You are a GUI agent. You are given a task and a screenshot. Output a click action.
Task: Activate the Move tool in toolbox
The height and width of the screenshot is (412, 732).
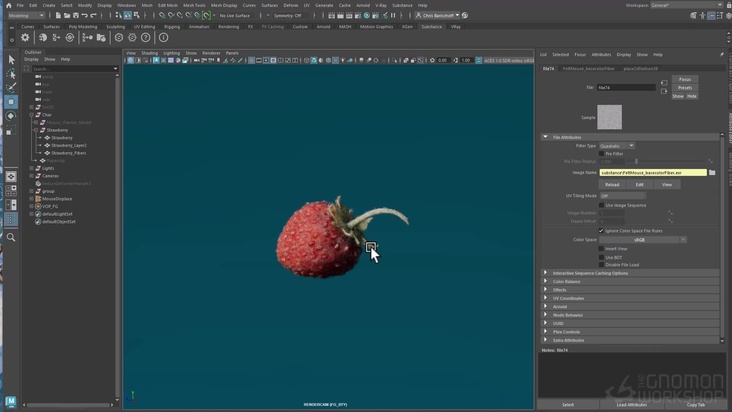tap(11, 102)
